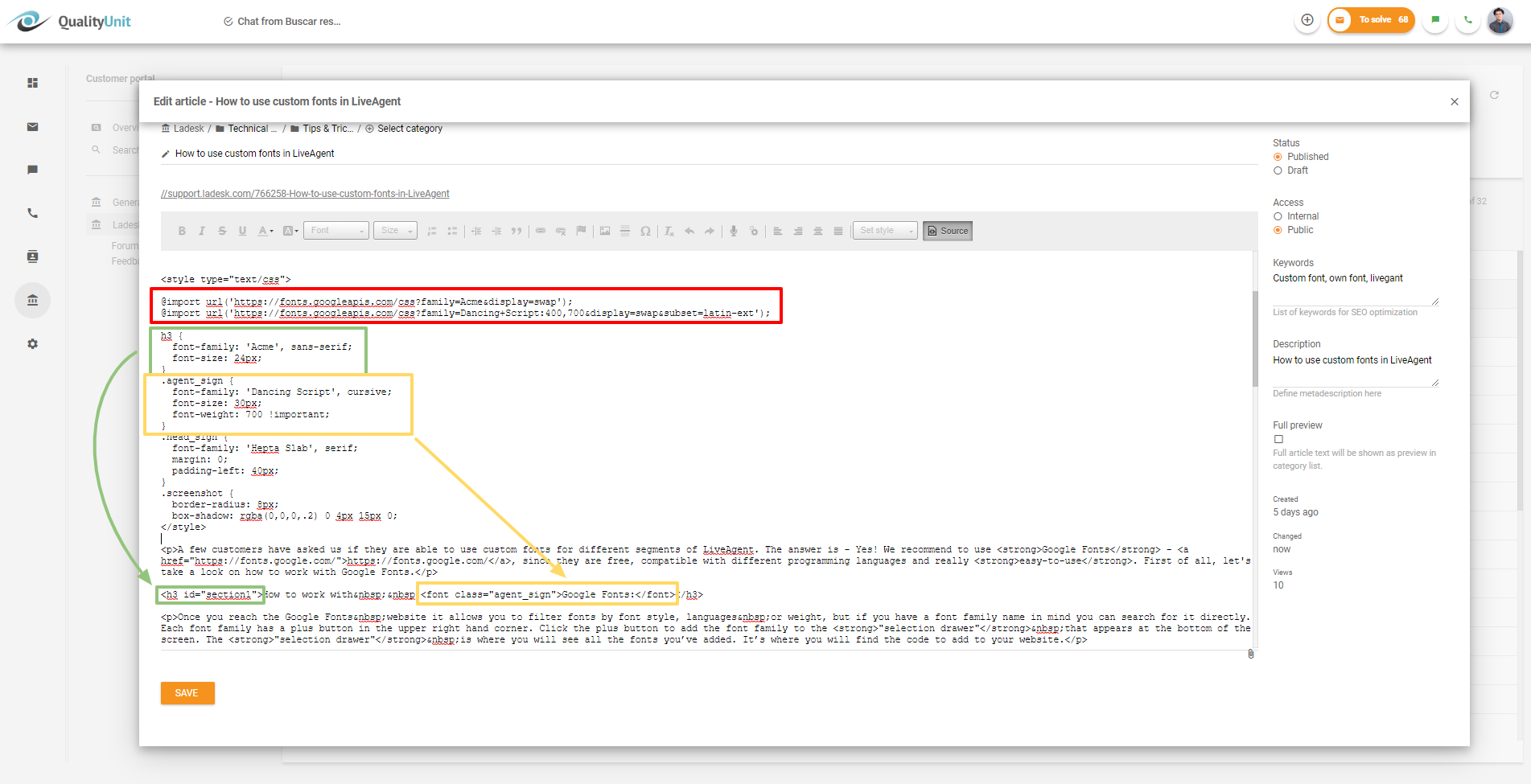This screenshot has width=1531, height=784.
Task: Click the plus icon in top bar
Action: (x=1307, y=20)
